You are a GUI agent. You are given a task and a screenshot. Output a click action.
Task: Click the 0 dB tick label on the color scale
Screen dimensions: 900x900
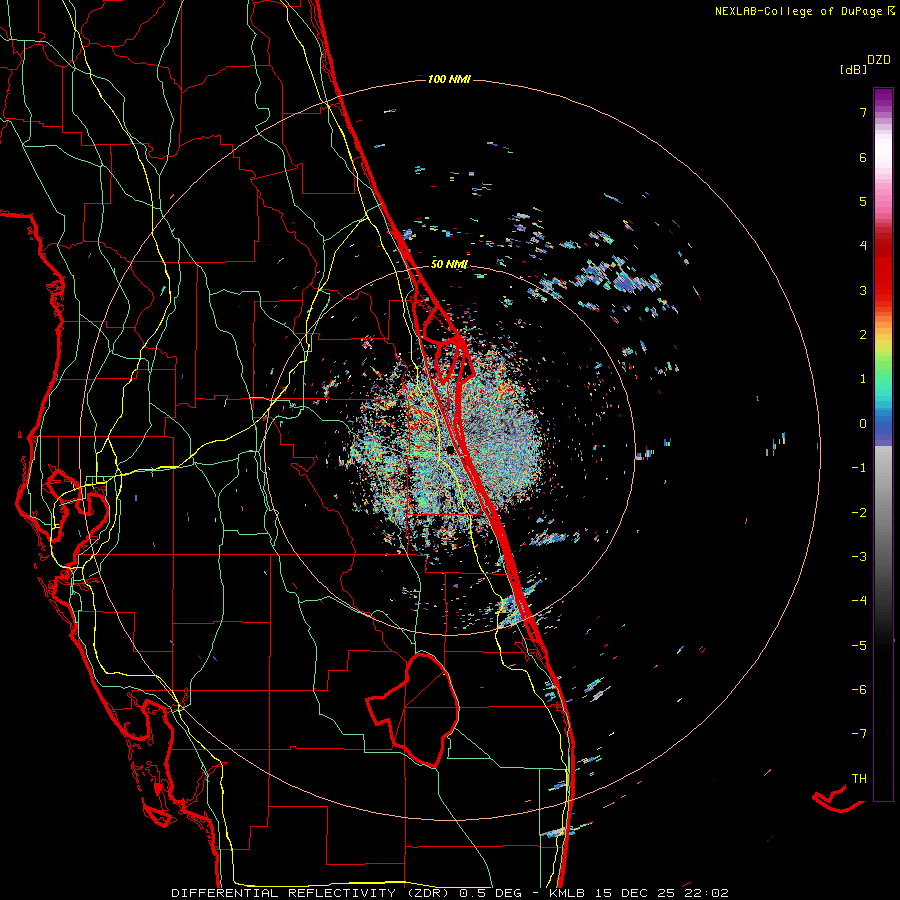click(863, 424)
